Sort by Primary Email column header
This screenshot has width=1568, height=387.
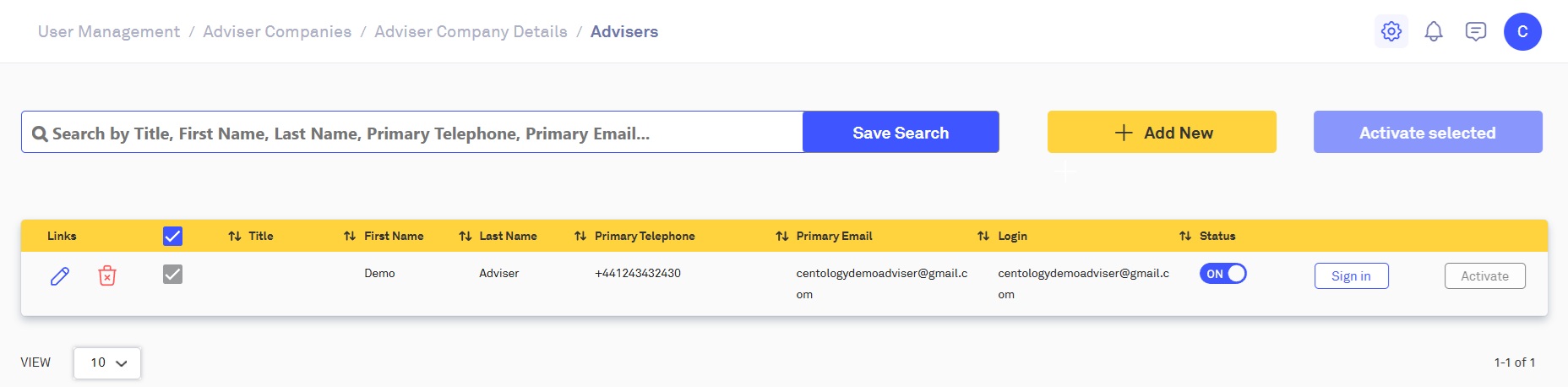833,237
